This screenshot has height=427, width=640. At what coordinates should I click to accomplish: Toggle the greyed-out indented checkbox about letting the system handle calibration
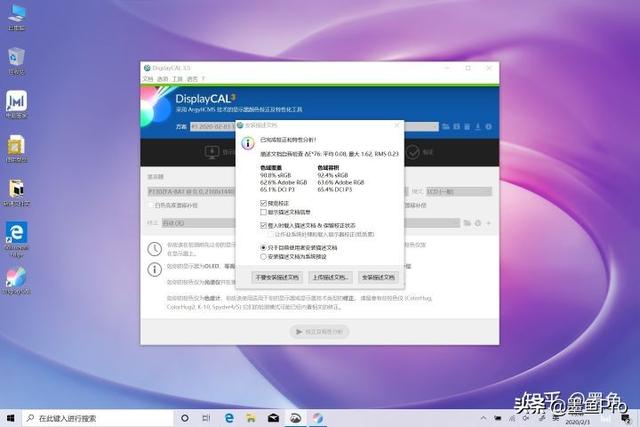pyautogui.click(x=270, y=234)
